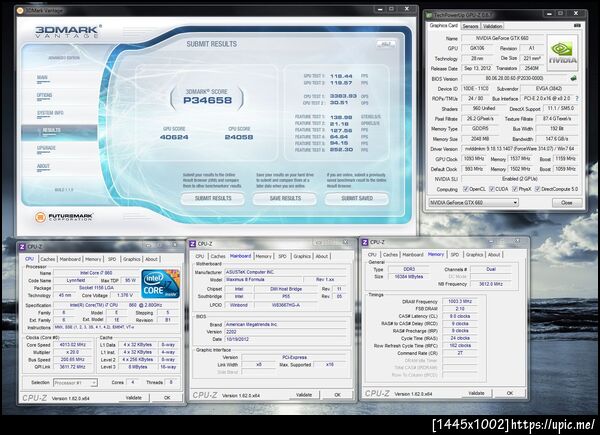Click Validate in the CPU-Z Memory window

[x=476, y=393]
